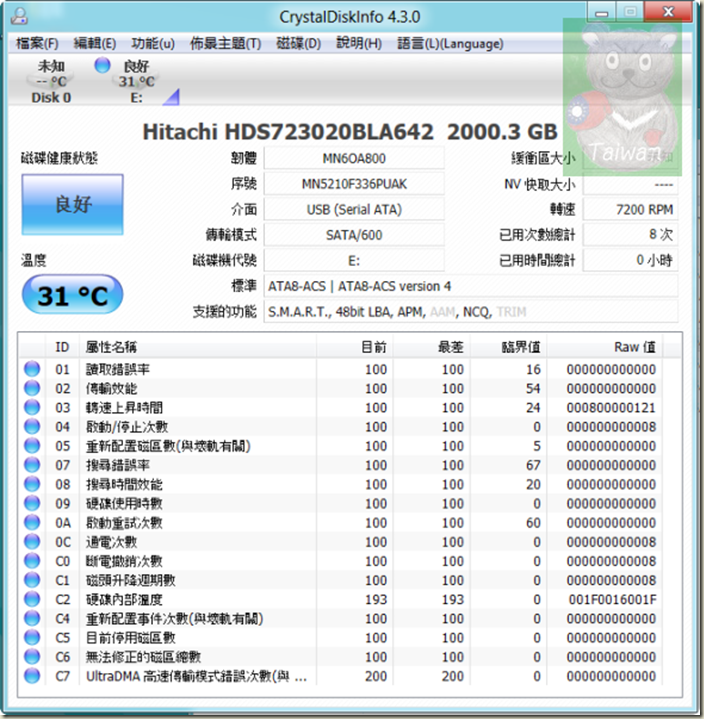The image size is (704, 719).
Task: Select the 磁頭升降週期數 attribute name
Action: (x=131, y=580)
